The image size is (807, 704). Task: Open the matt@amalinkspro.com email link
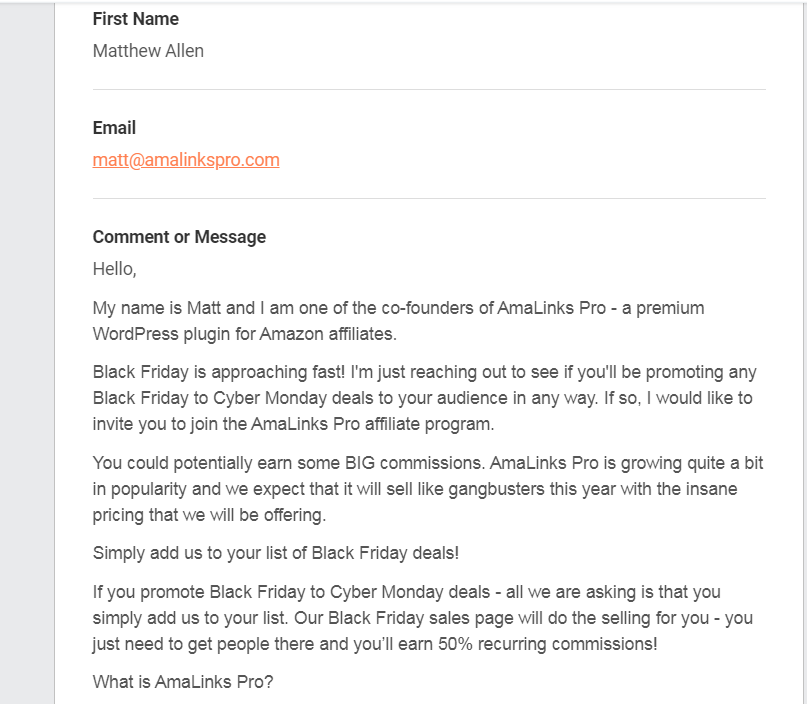186,160
